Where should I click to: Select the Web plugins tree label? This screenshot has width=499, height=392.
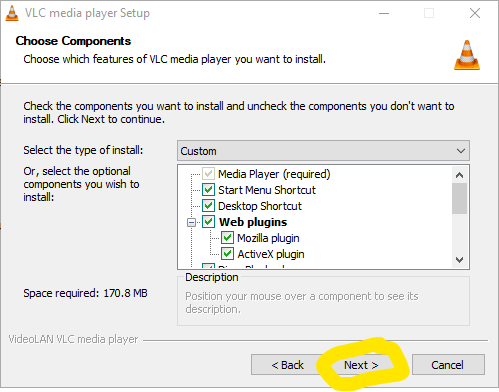tap(253, 222)
